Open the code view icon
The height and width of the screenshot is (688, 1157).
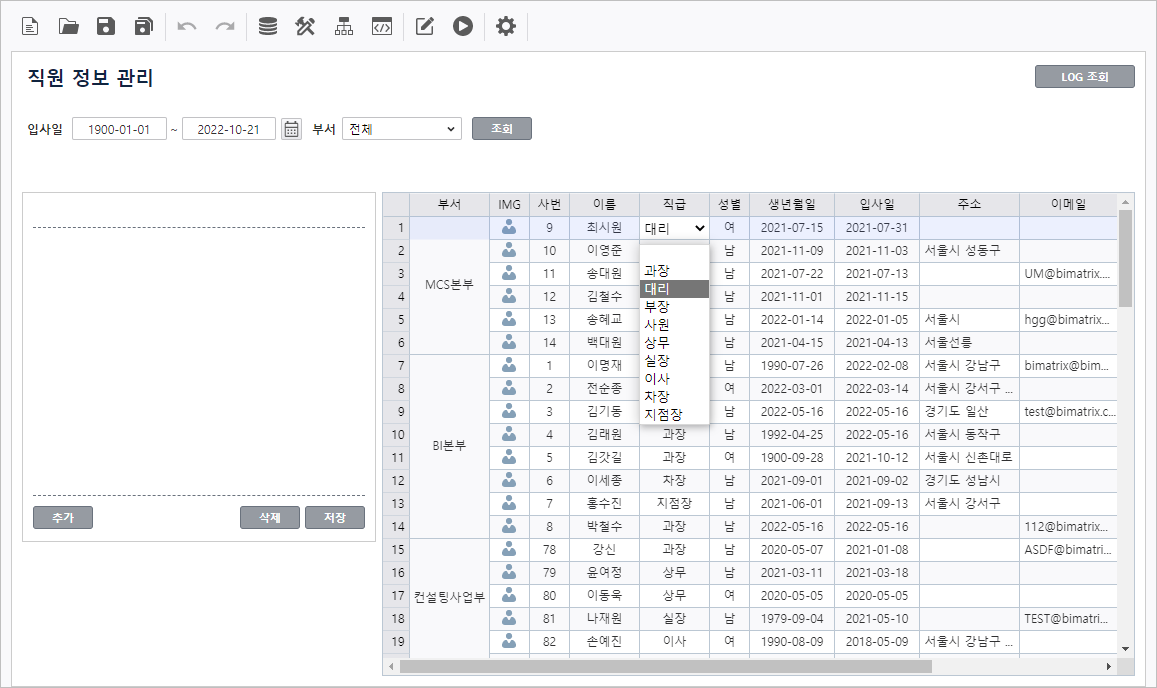381,27
